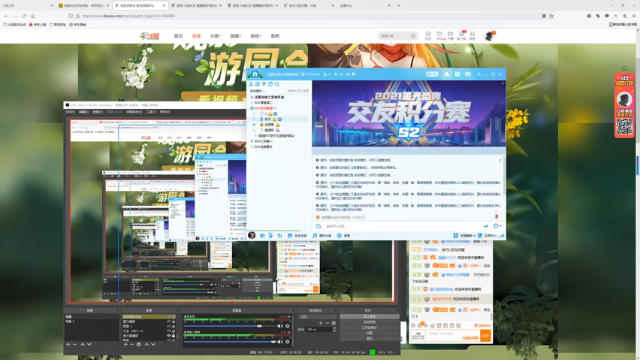Move scene up in OBS Scenes panel
Screen dimensions: 640x360
[x=82, y=344]
